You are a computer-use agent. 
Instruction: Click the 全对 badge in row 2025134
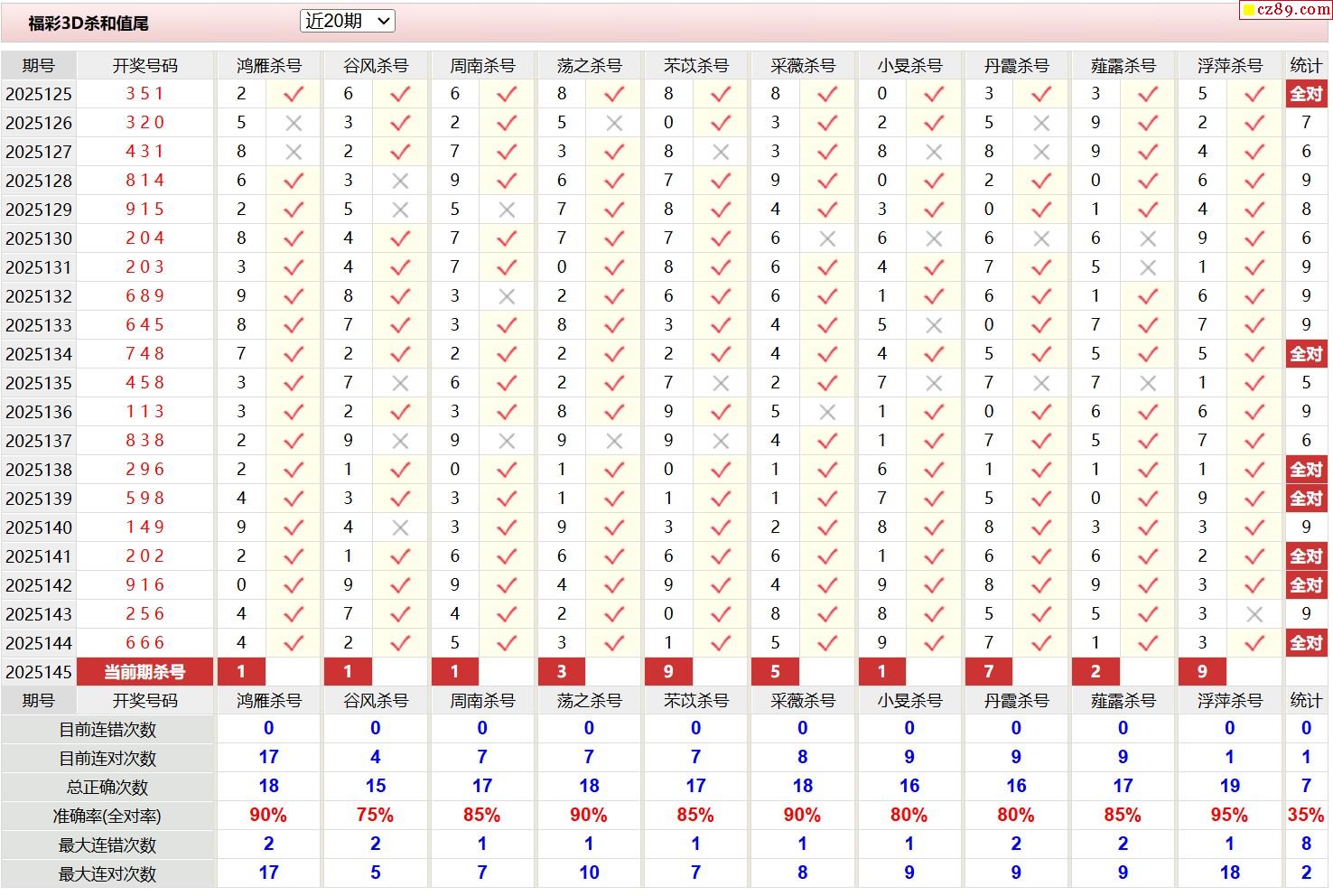click(1306, 354)
